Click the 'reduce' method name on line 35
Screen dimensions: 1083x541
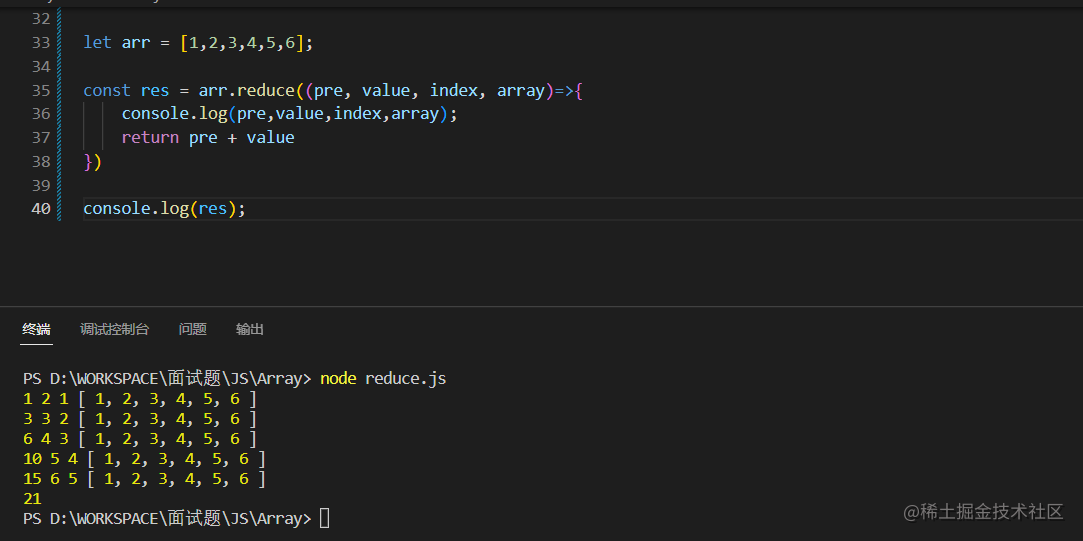[266, 91]
